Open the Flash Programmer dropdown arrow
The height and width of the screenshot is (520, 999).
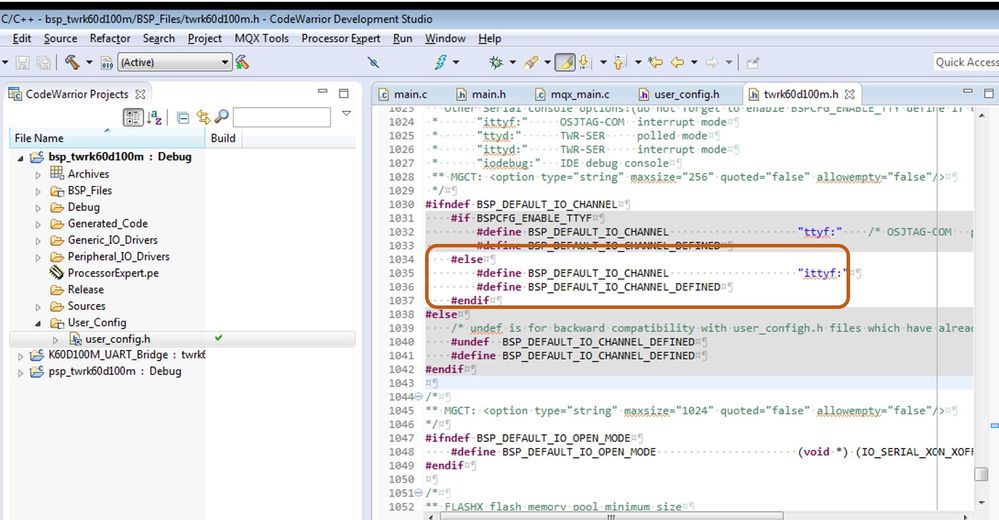click(456, 62)
